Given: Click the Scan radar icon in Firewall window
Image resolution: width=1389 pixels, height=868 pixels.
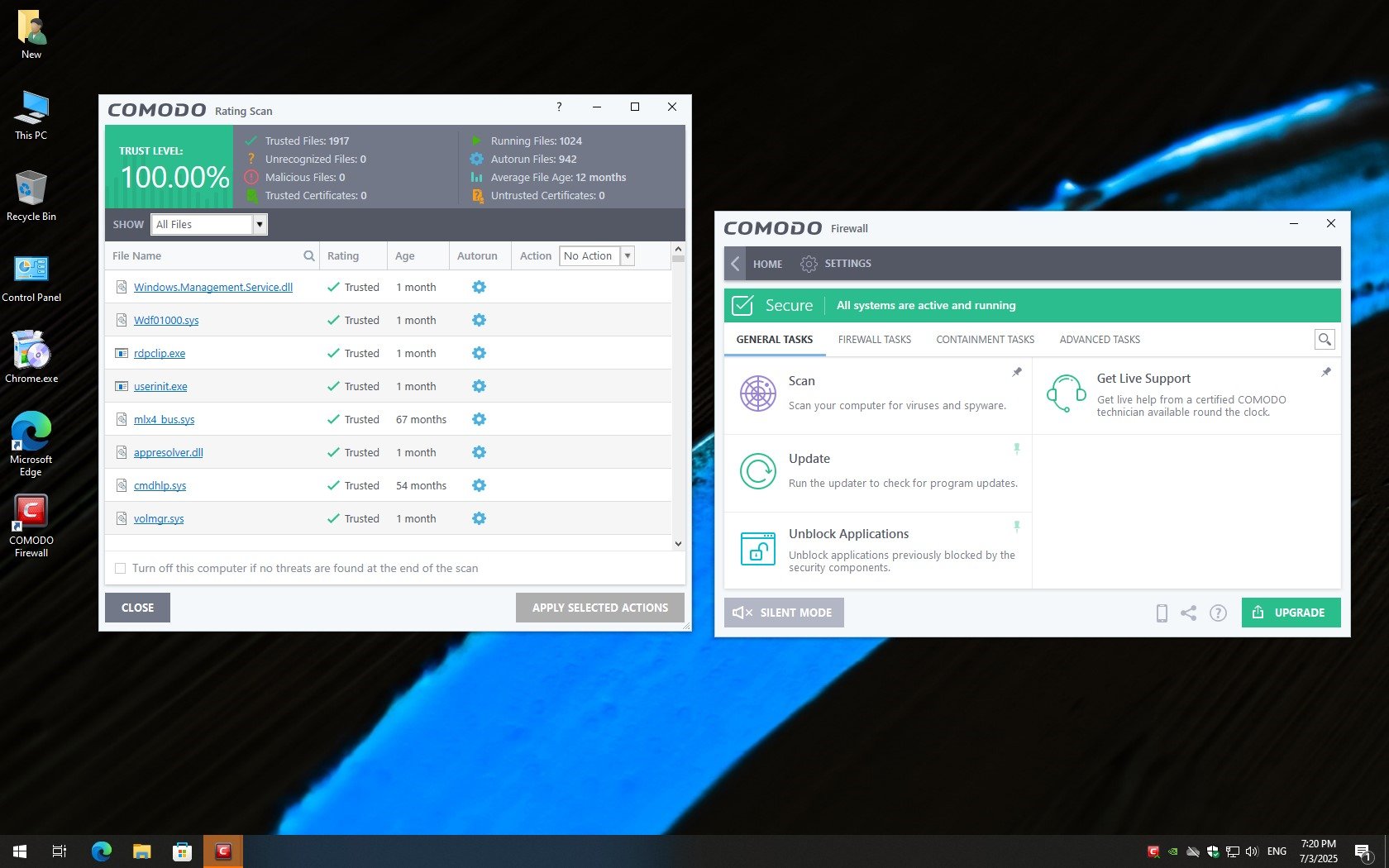Looking at the screenshot, I should [757, 393].
